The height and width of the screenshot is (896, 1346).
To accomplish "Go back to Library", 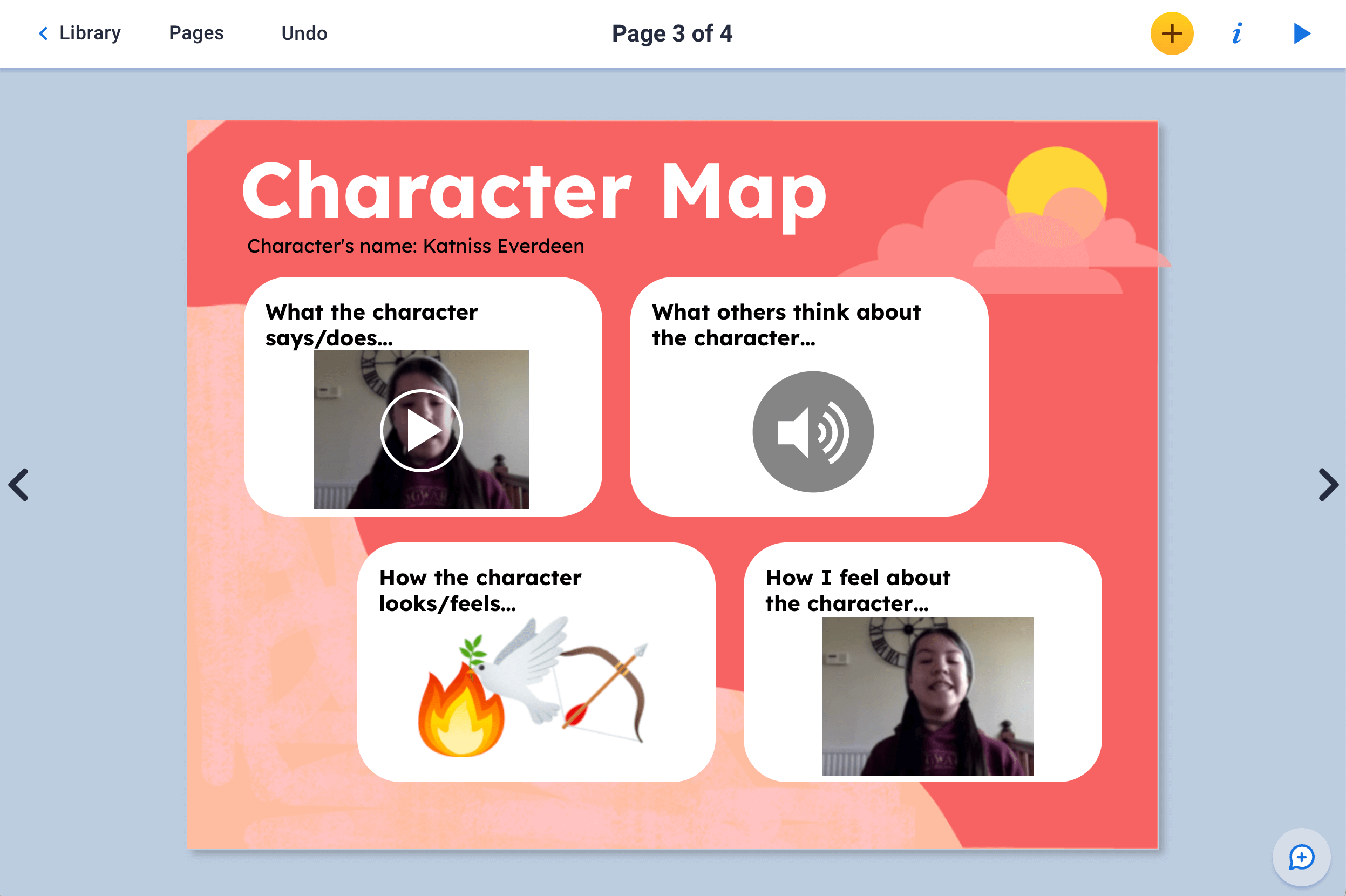I will pyautogui.click(x=79, y=33).
